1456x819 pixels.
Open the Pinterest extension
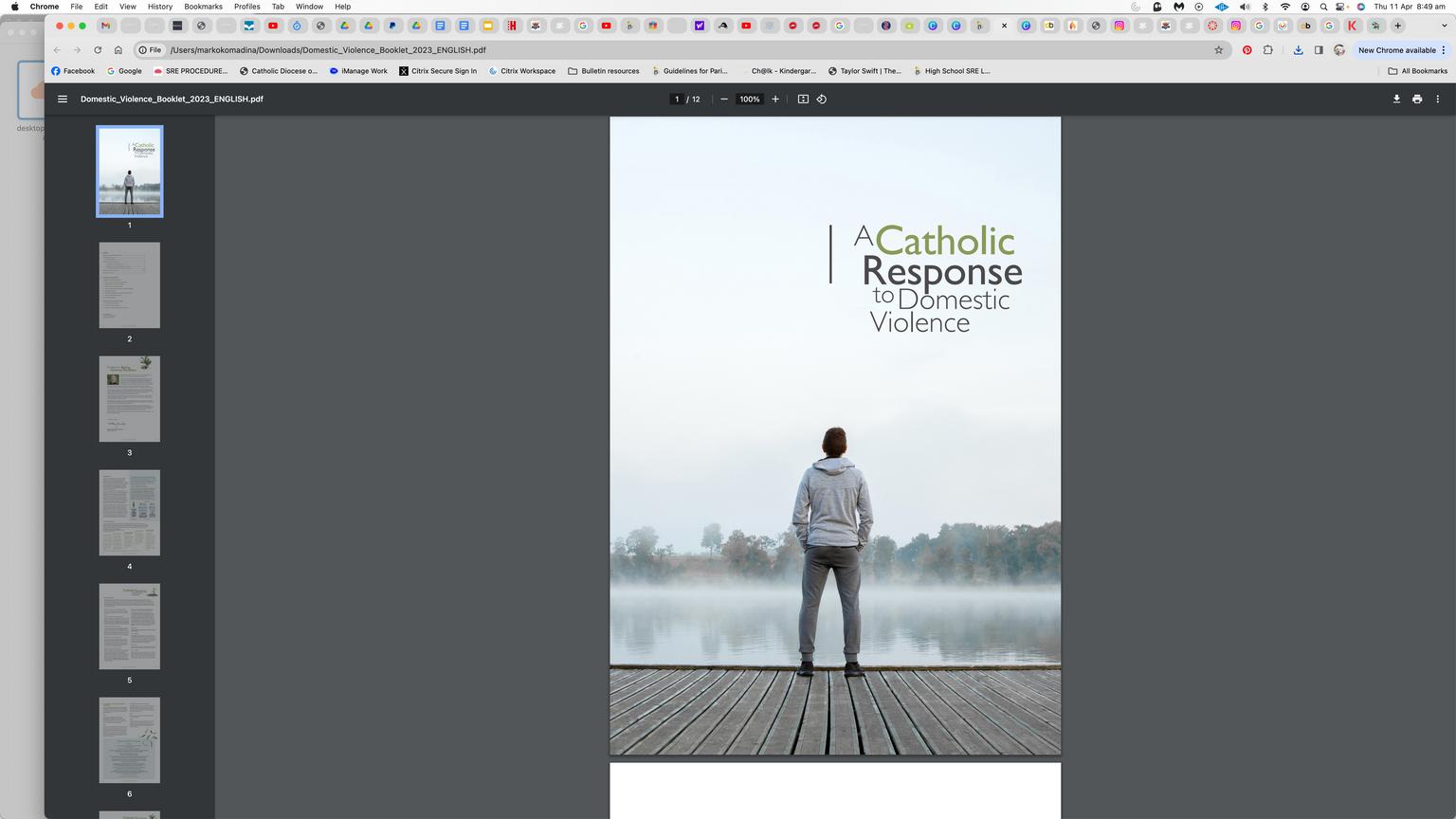1247,50
